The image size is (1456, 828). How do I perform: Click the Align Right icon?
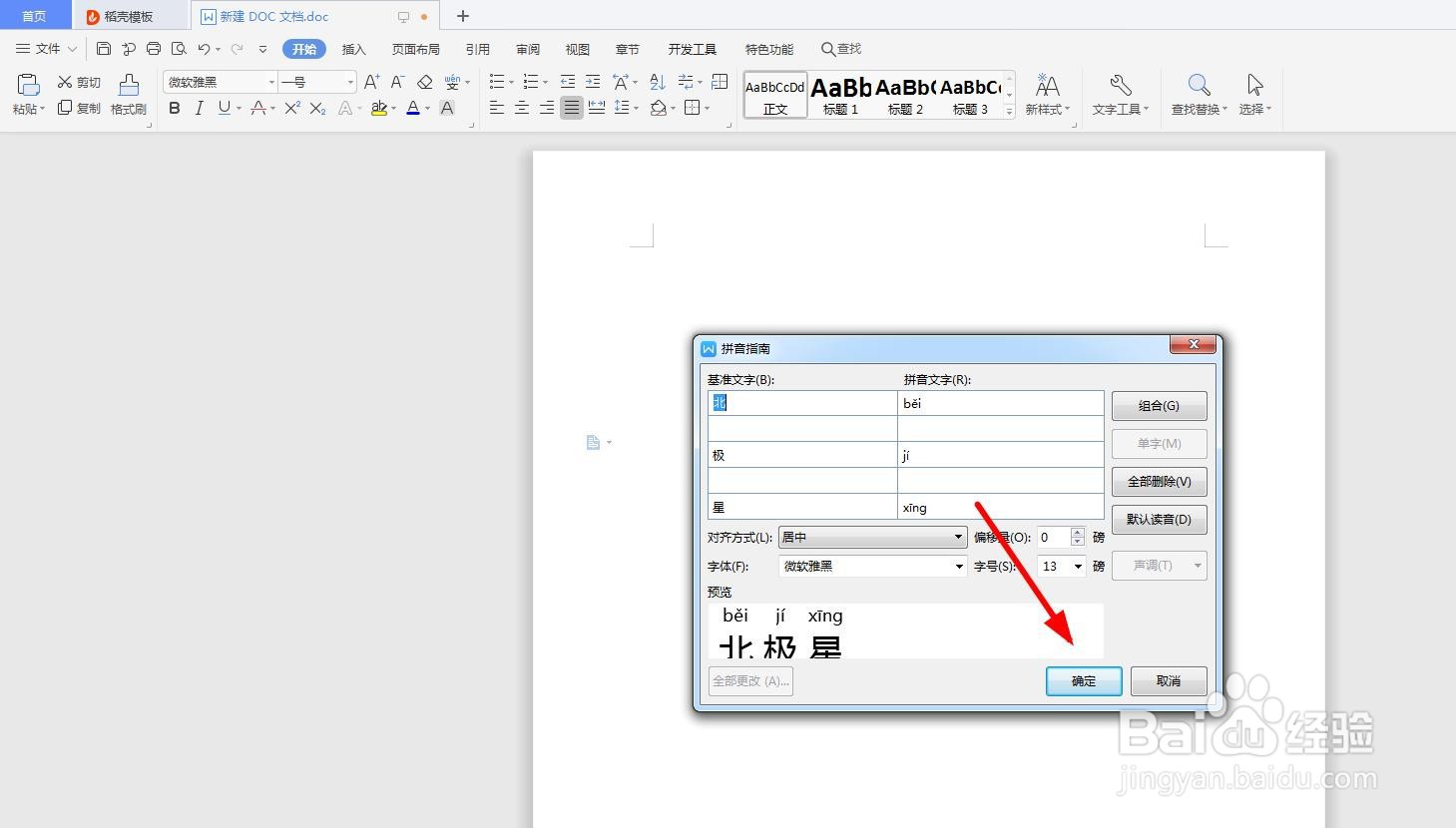pyautogui.click(x=547, y=108)
